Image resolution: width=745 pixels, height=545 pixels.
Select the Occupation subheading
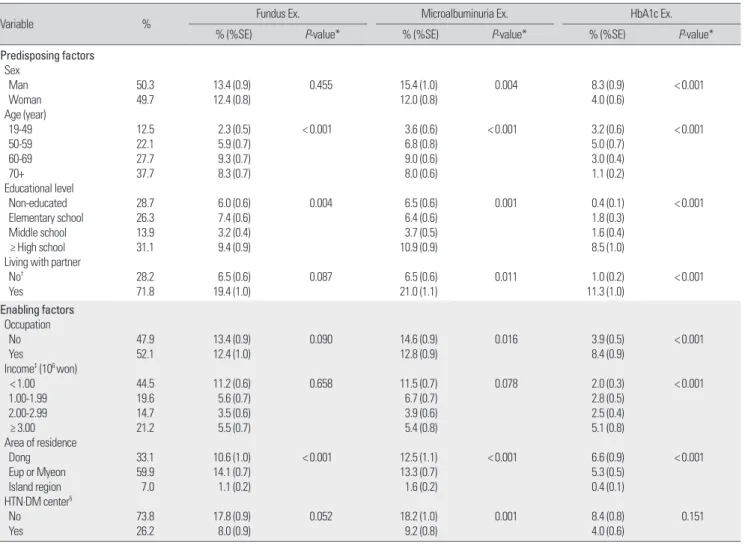pyautogui.click(x=27, y=325)
